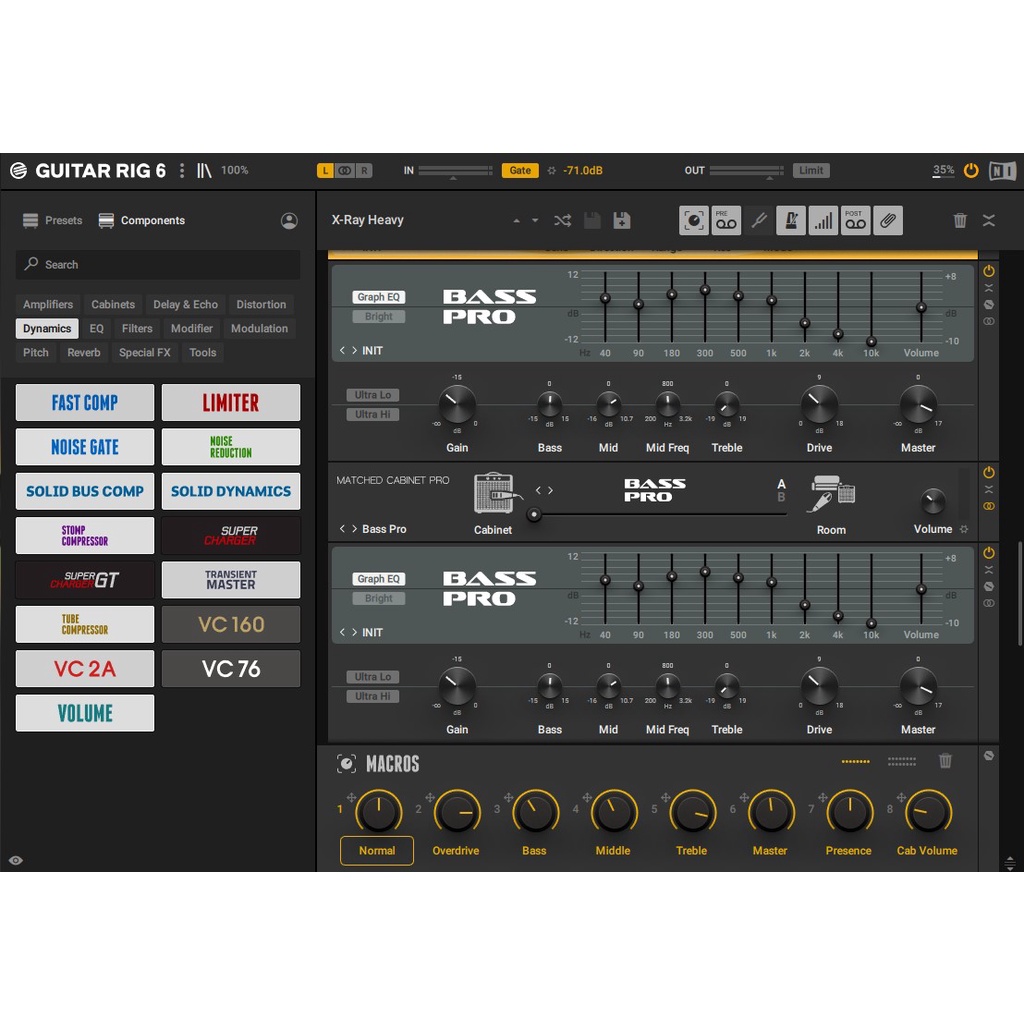Select the Amplifiers category
The image size is (1024, 1024).
coord(48,304)
